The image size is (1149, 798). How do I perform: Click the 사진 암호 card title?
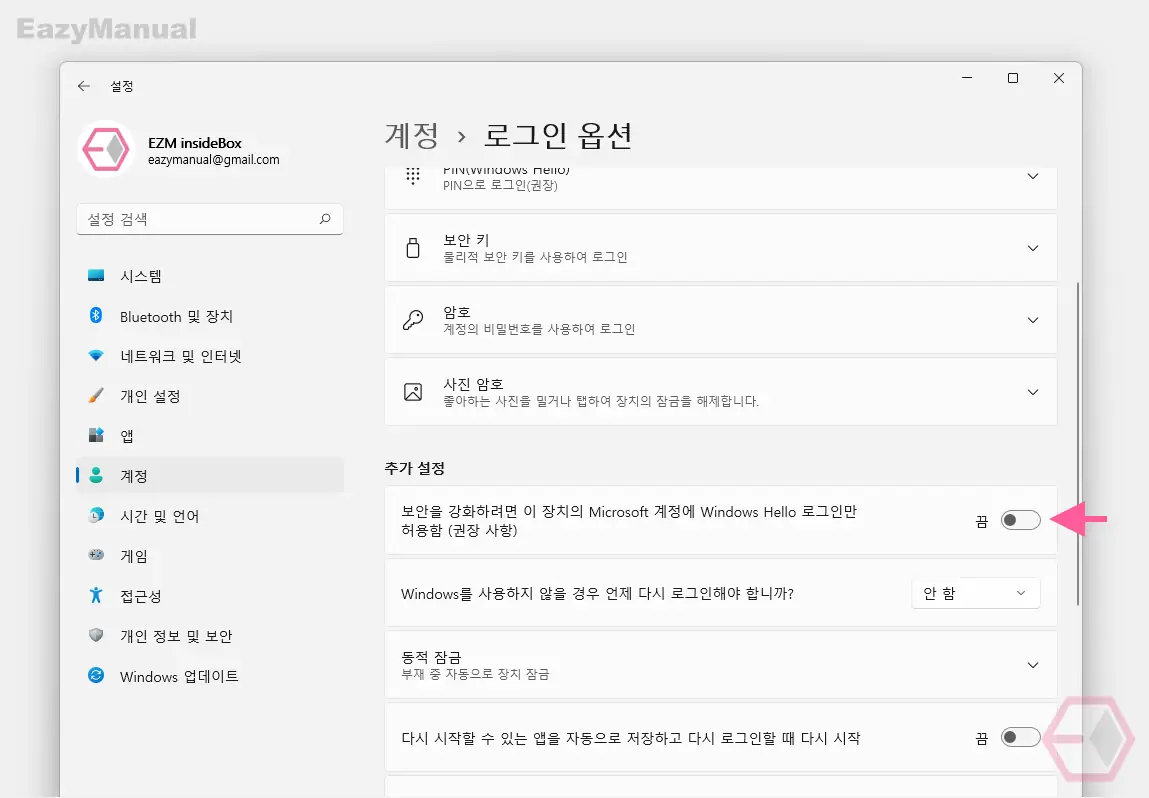[473, 383]
